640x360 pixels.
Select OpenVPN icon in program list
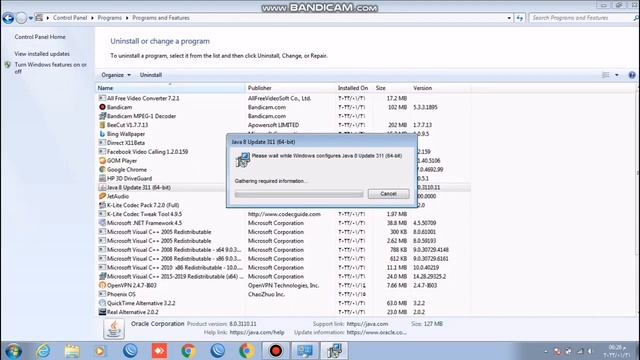point(102,285)
